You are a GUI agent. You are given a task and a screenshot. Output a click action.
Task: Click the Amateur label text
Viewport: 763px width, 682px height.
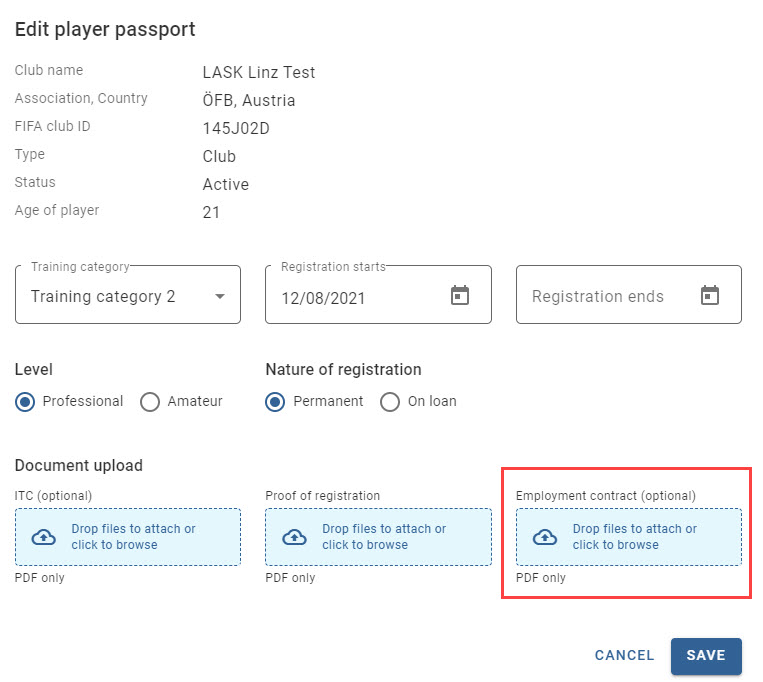[195, 401]
